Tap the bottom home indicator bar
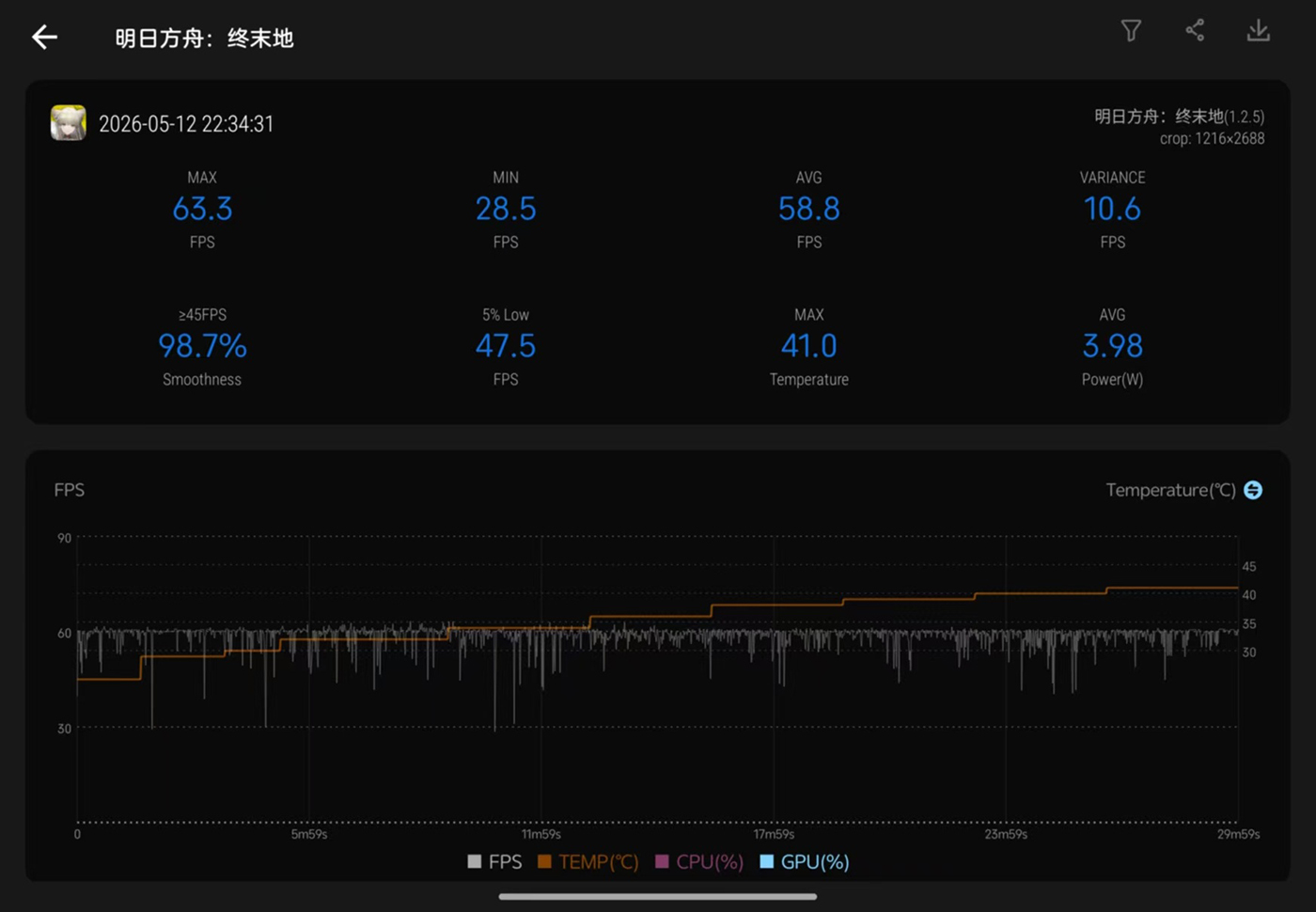Viewport: 1316px width, 912px height. 658,896
